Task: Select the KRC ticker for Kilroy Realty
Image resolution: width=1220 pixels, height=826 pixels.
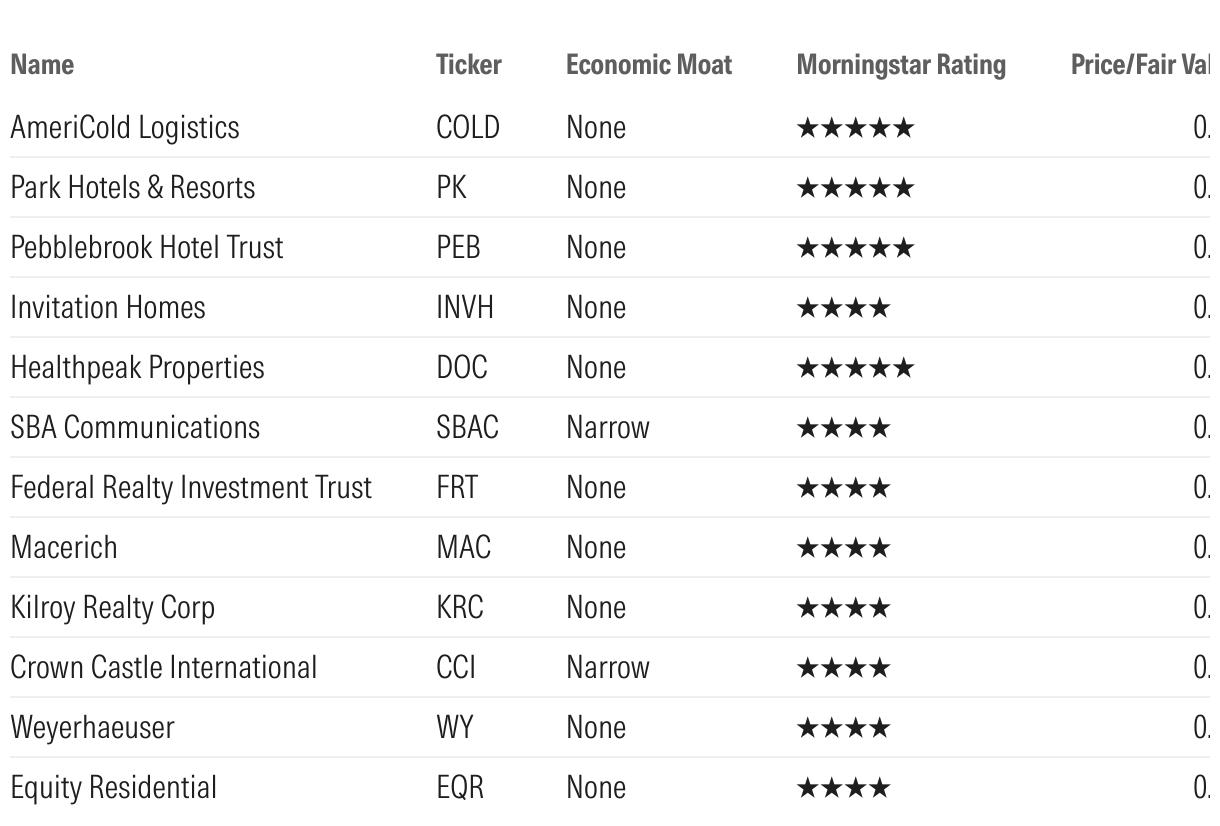Action: pos(459,608)
